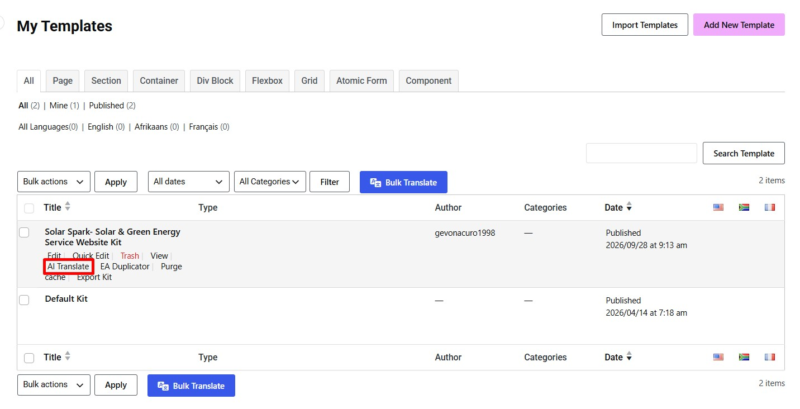800x409 pixels.
Task: Click the date 2026/04/14 at 7:18 am
Action: tap(646, 313)
